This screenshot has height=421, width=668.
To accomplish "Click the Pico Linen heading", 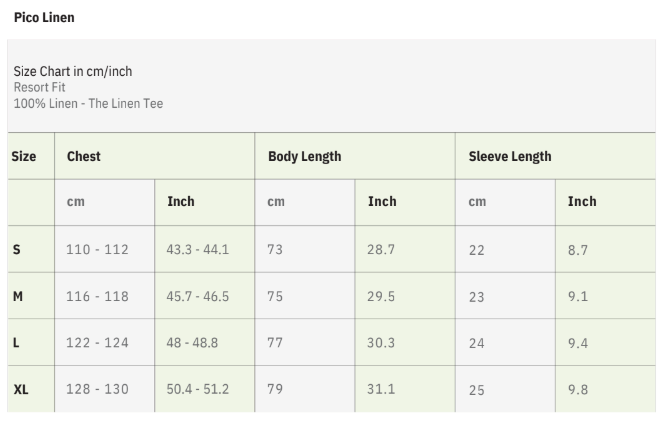I will (44, 17).
